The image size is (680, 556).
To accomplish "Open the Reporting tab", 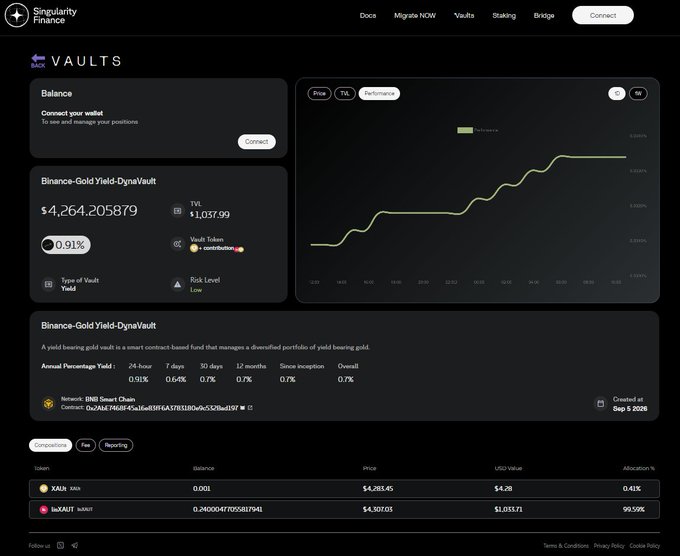I will click(x=116, y=445).
